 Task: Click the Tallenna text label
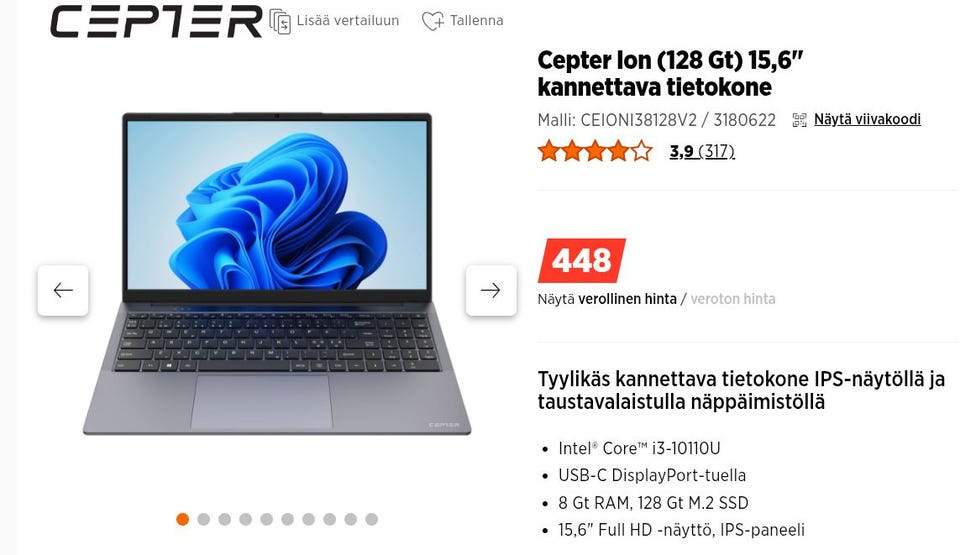click(476, 21)
